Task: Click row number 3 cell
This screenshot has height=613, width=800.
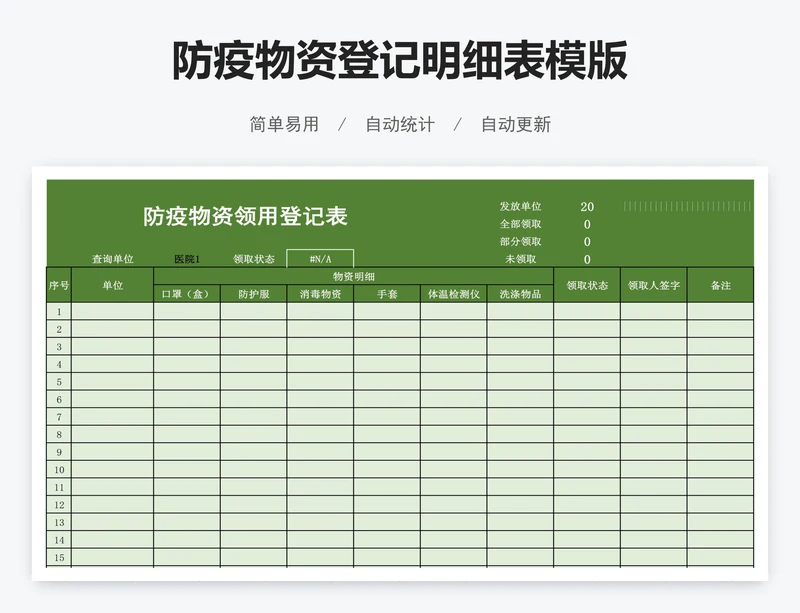Action: point(59,347)
